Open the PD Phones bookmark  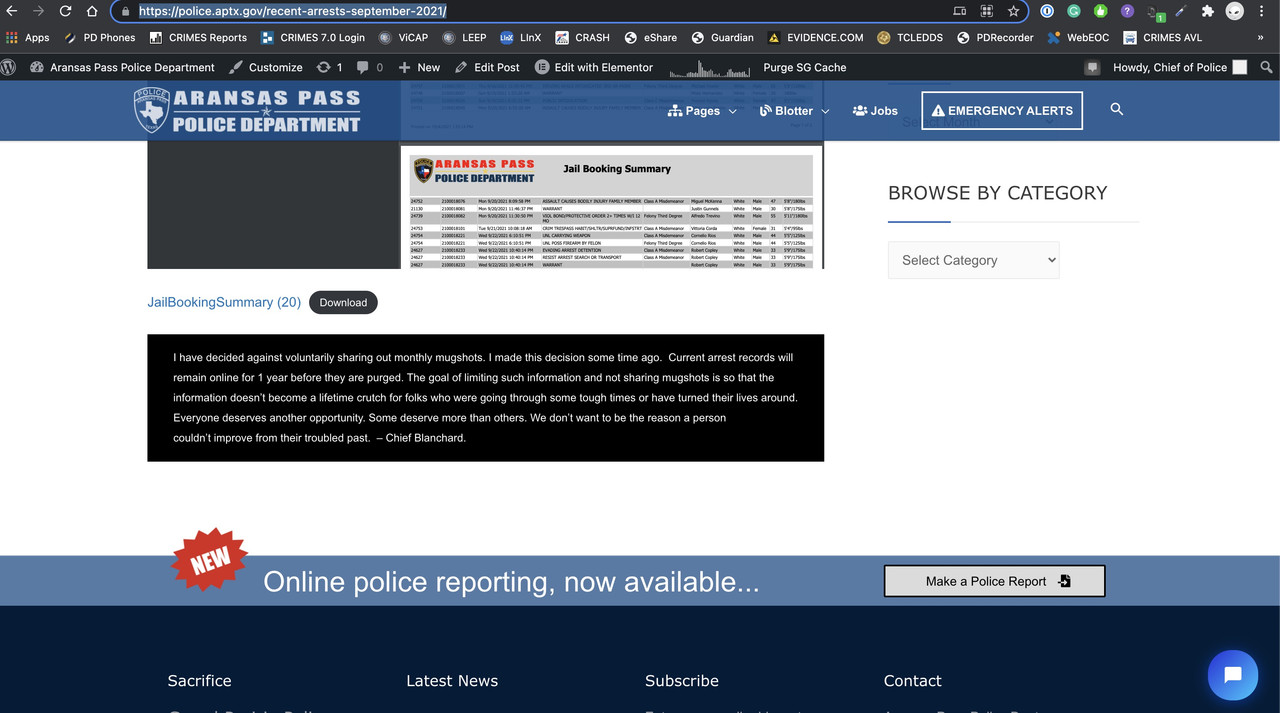[99, 37]
